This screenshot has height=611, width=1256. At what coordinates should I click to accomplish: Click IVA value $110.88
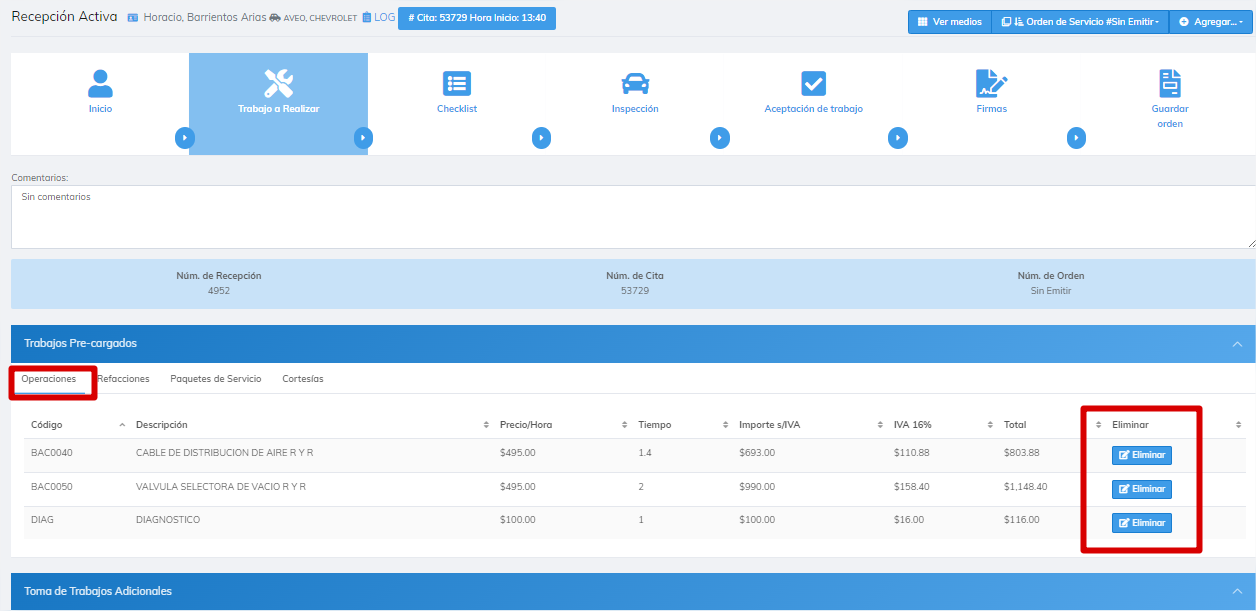coord(911,453)
